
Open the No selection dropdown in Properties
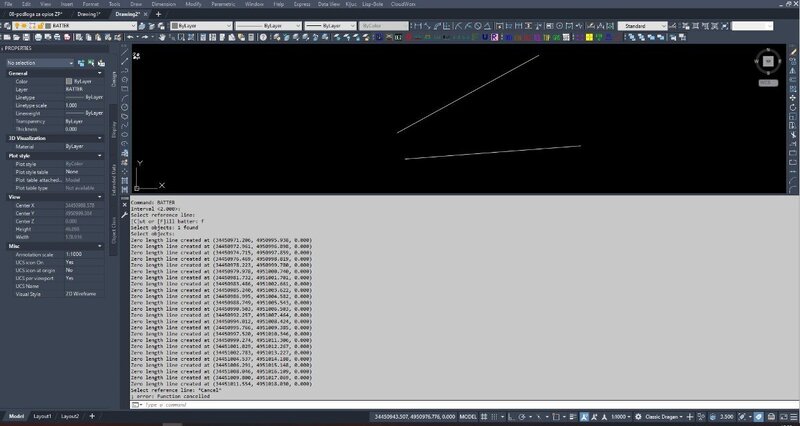71,63
